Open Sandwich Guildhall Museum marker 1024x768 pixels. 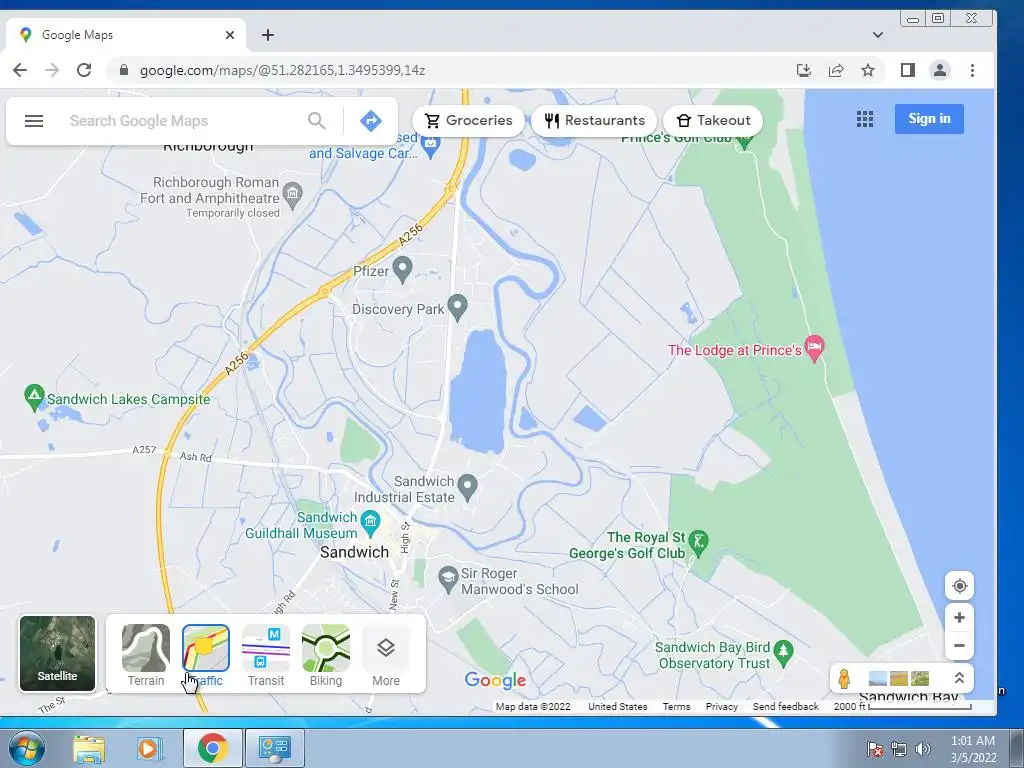coord(370,522)
